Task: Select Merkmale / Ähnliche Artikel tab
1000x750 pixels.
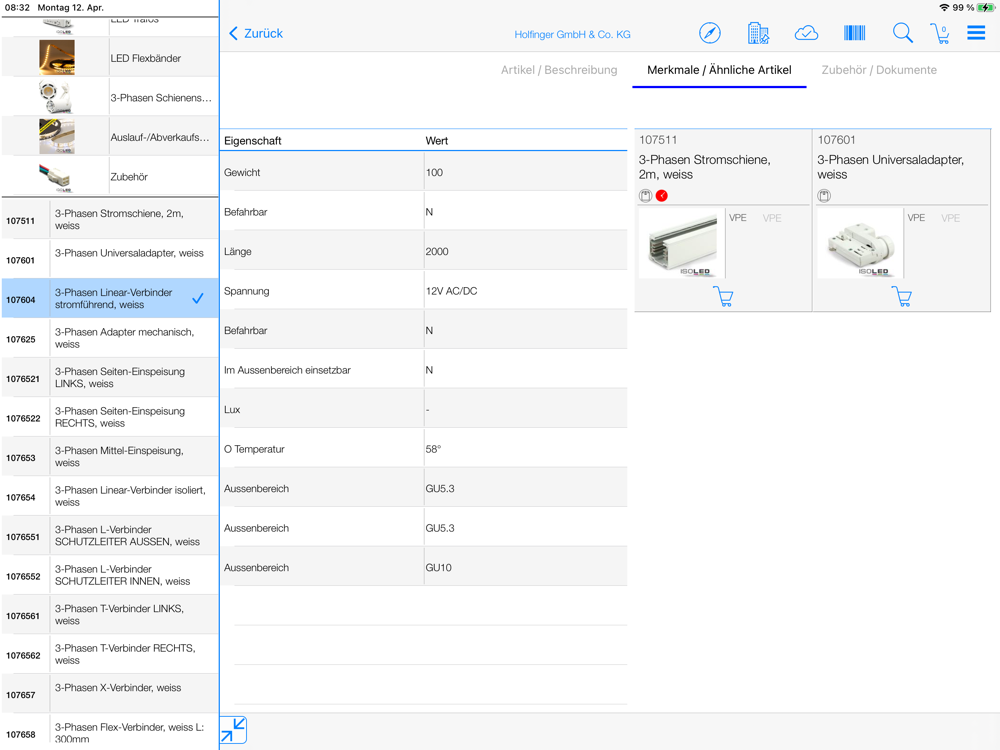Action: (x=719, y=70)
